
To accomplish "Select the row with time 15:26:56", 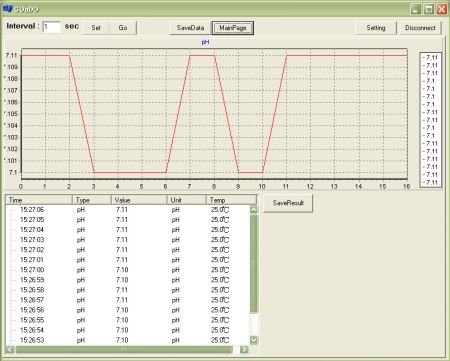I will tap(128, 310).
